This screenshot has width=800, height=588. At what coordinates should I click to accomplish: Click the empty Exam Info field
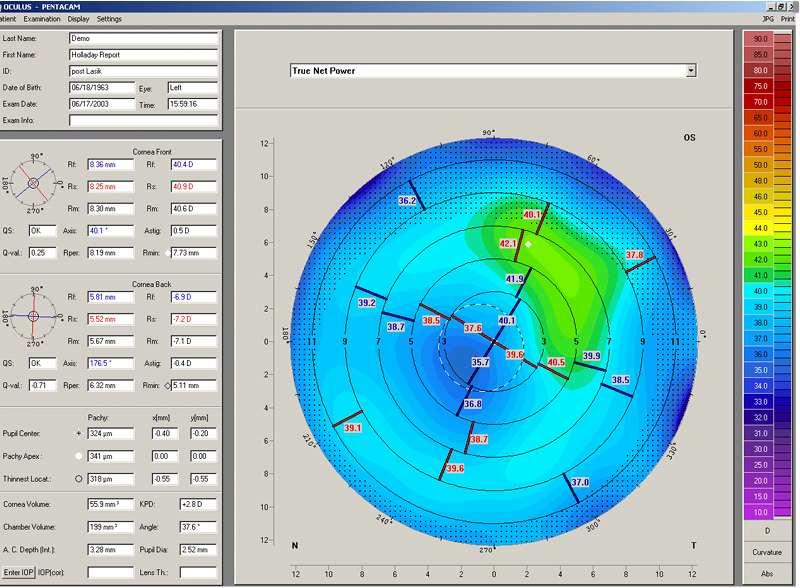(x=143, y=120)
